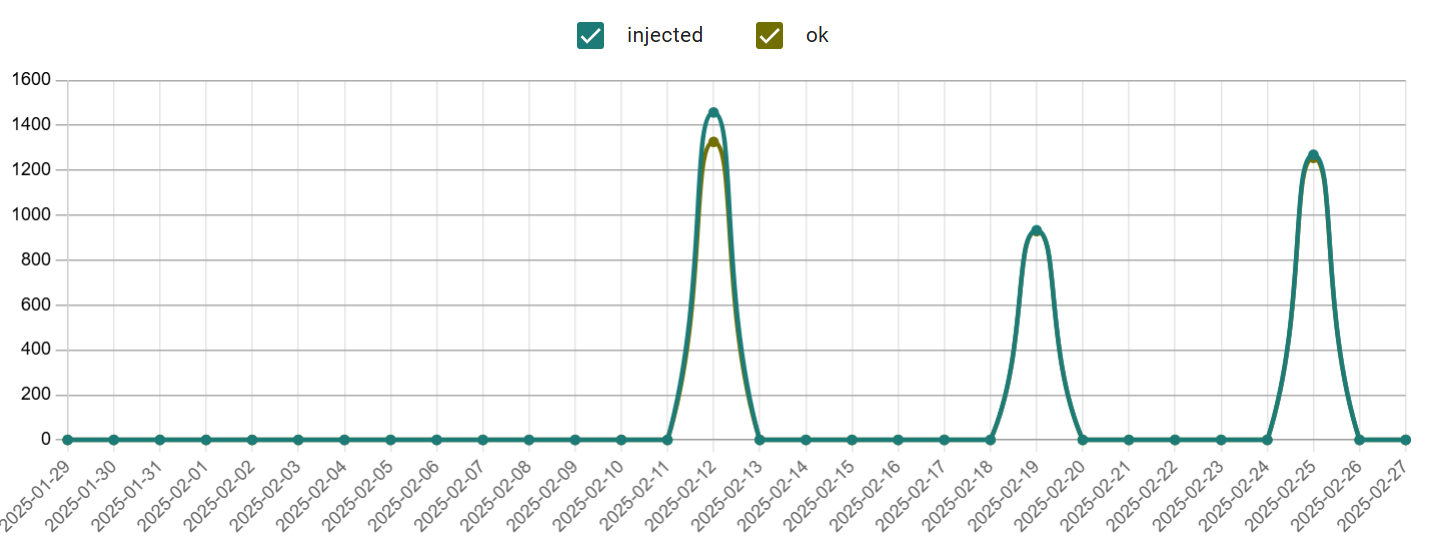1439x548 pixels.
Task: Click the data point on 2025-02-18
Action: click(990, 440)
